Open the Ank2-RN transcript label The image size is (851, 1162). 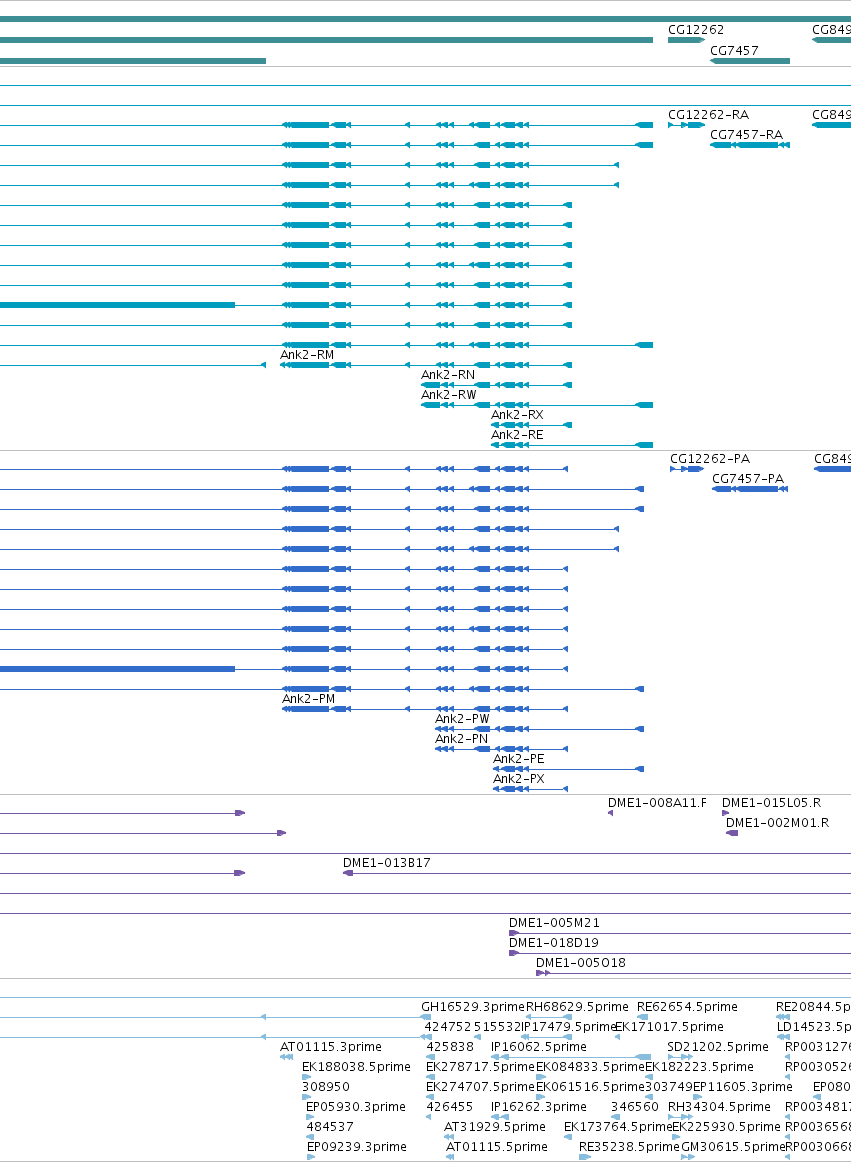click(x=448, y=374)
